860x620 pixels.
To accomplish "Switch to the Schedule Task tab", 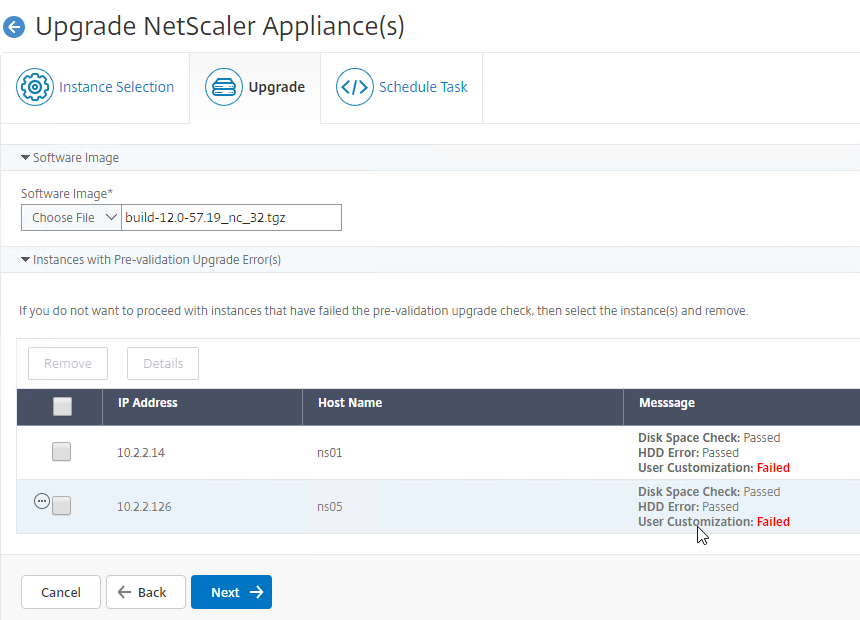I will [x=401, y=87].
